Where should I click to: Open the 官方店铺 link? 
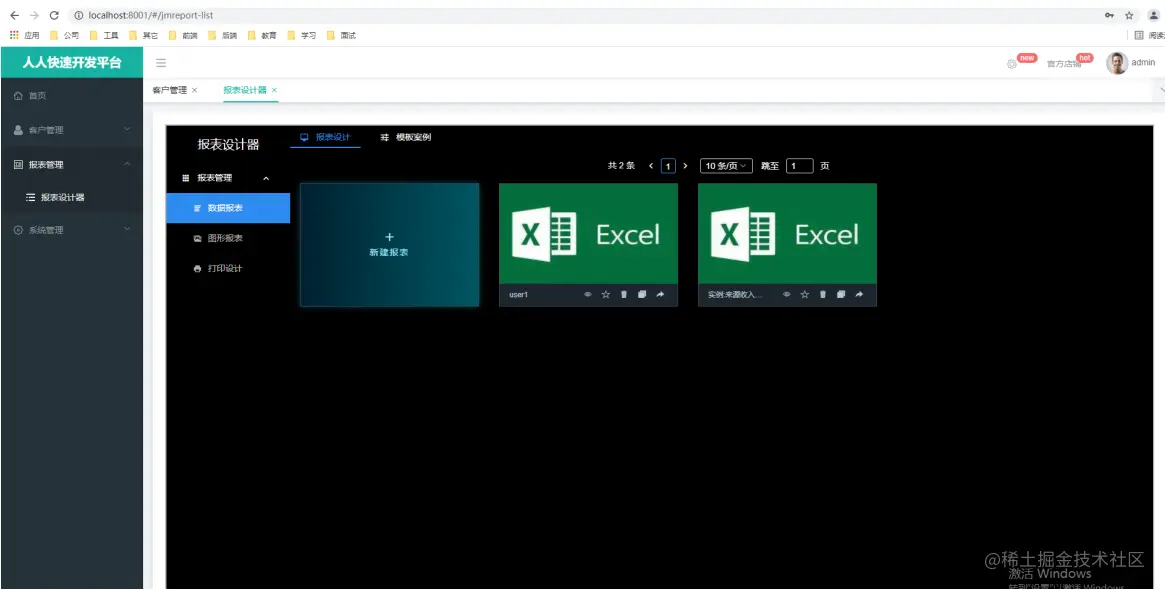click(x=1064, y=64)
